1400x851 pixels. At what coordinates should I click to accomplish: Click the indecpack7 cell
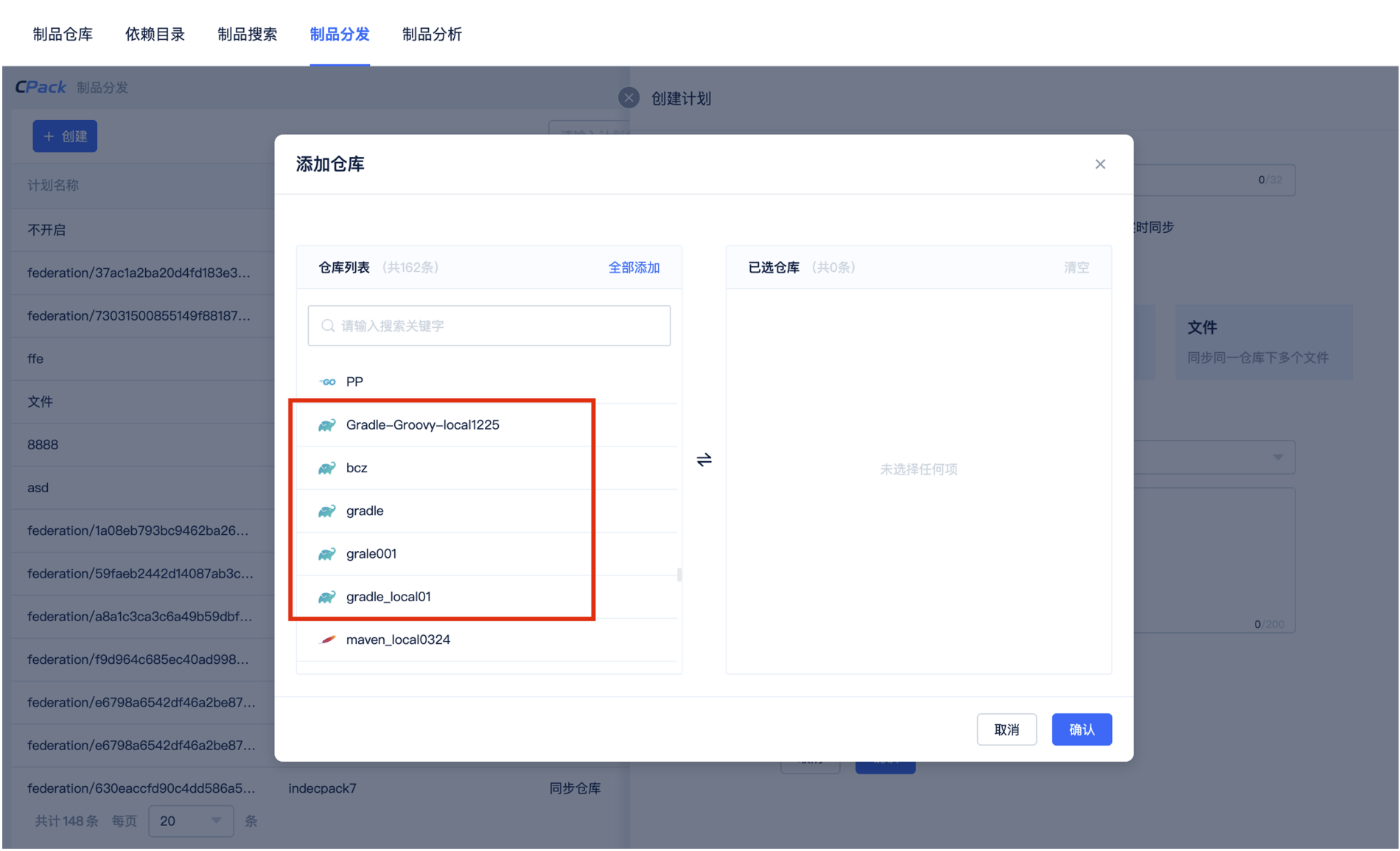point(323,788)
